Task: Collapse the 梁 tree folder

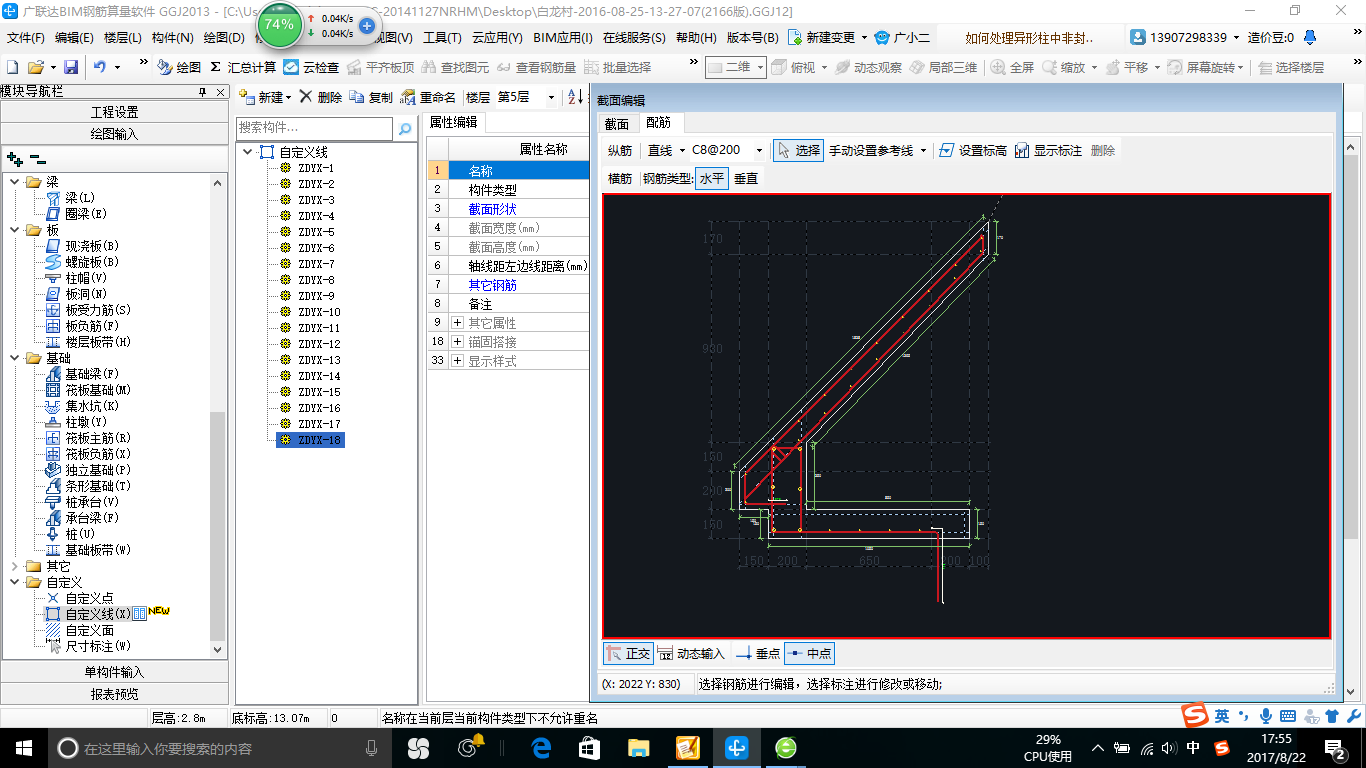Action: coord(14,182)
